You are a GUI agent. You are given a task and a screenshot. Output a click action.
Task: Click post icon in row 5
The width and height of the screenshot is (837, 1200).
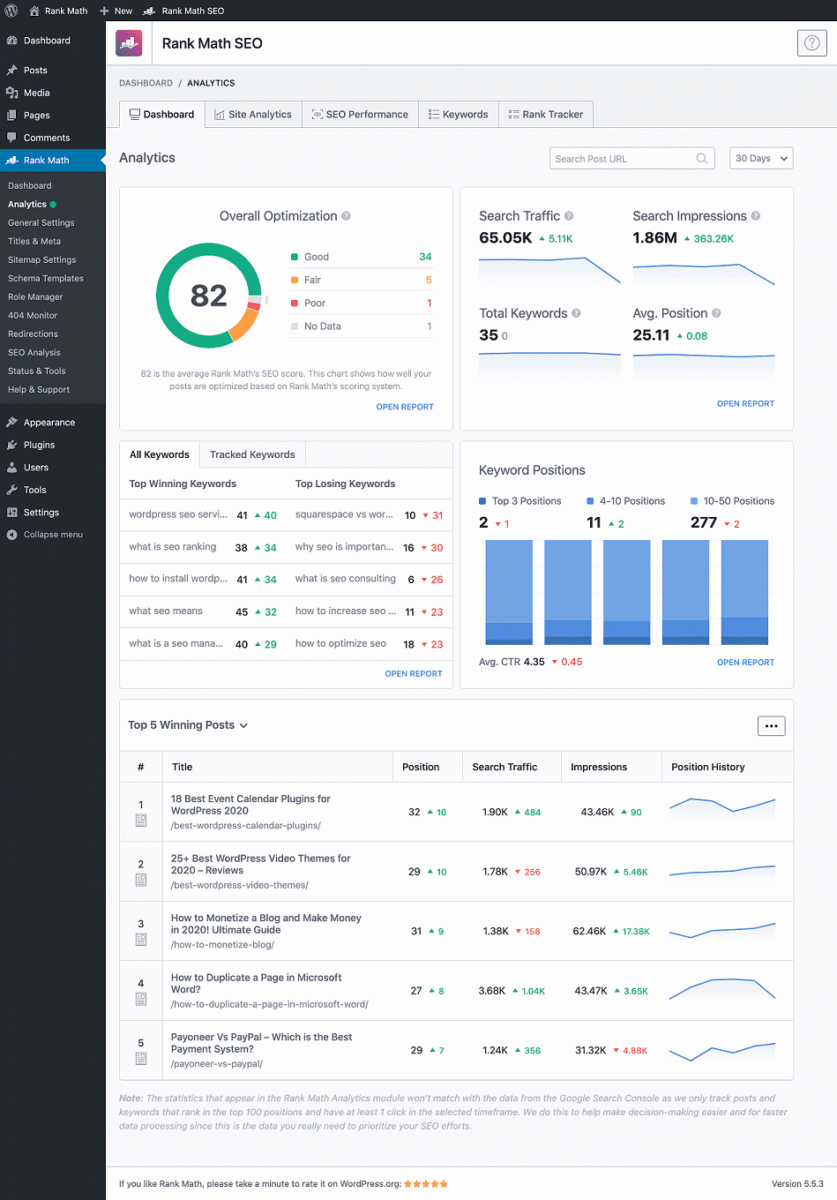coord(141,1058)
